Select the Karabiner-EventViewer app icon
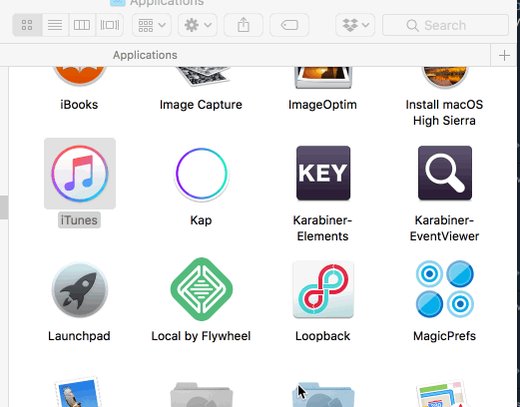 click(445, 173)
